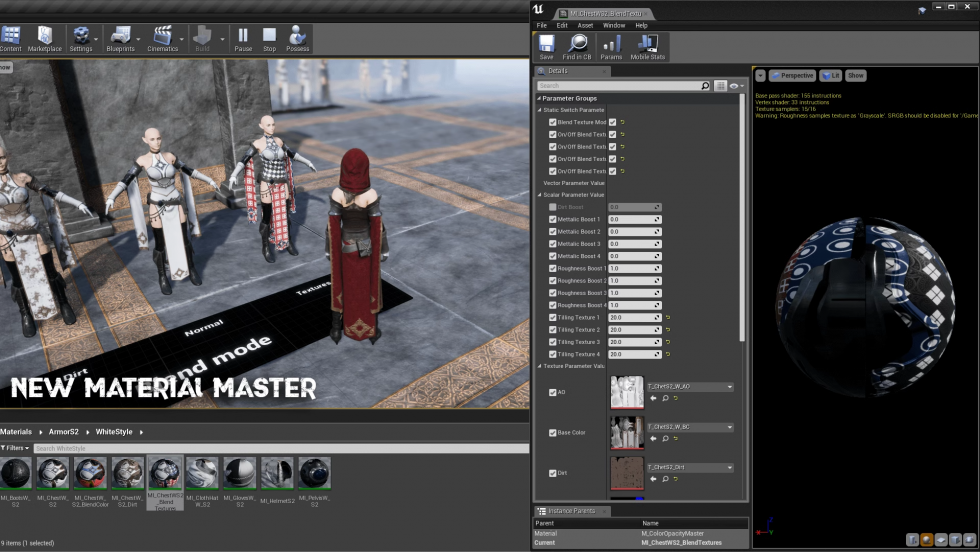
Task: Browse to AO texture in content browser
Action: pos(666,398)
